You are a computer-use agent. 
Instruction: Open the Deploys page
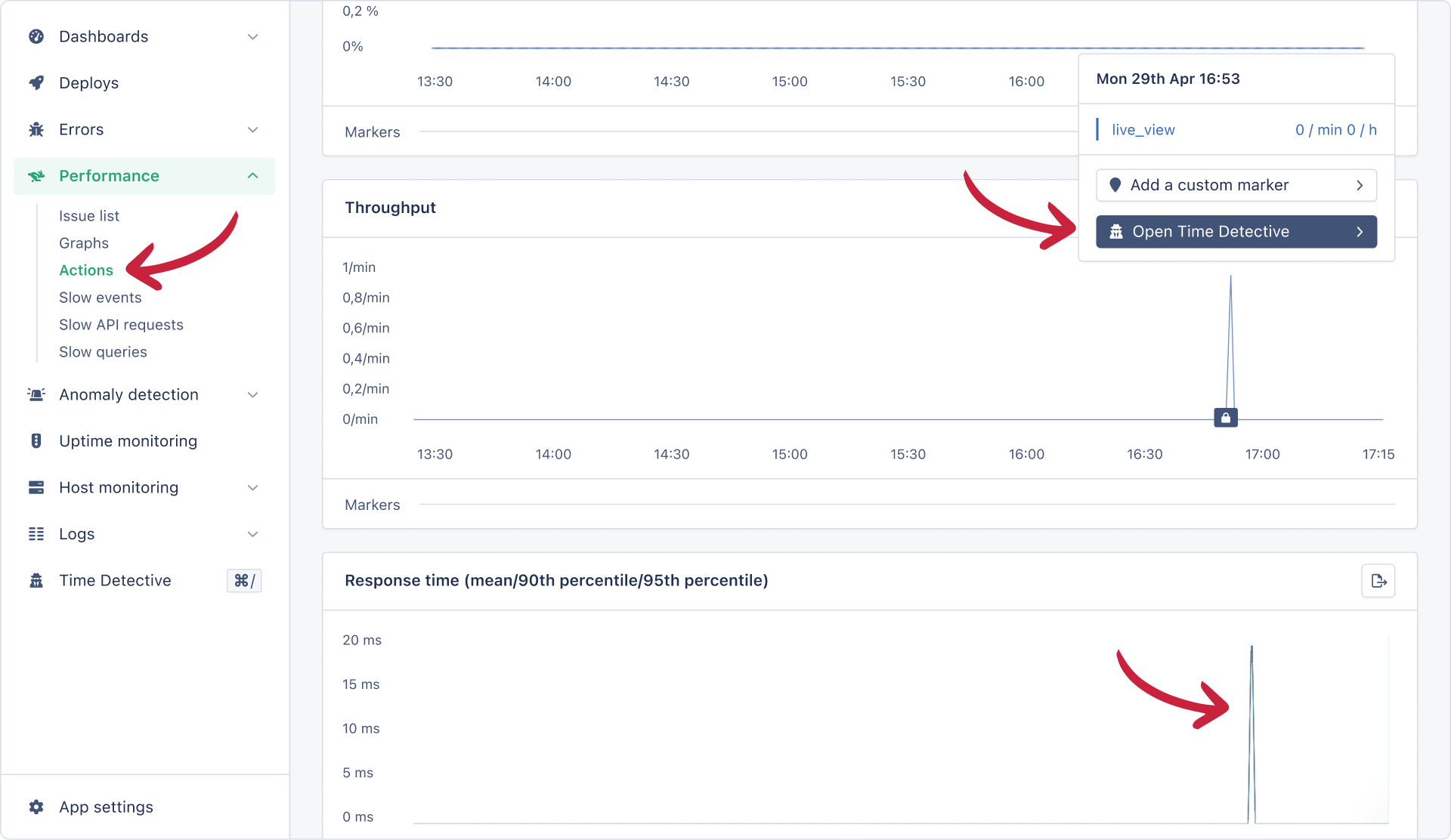(x=89, y=83)
